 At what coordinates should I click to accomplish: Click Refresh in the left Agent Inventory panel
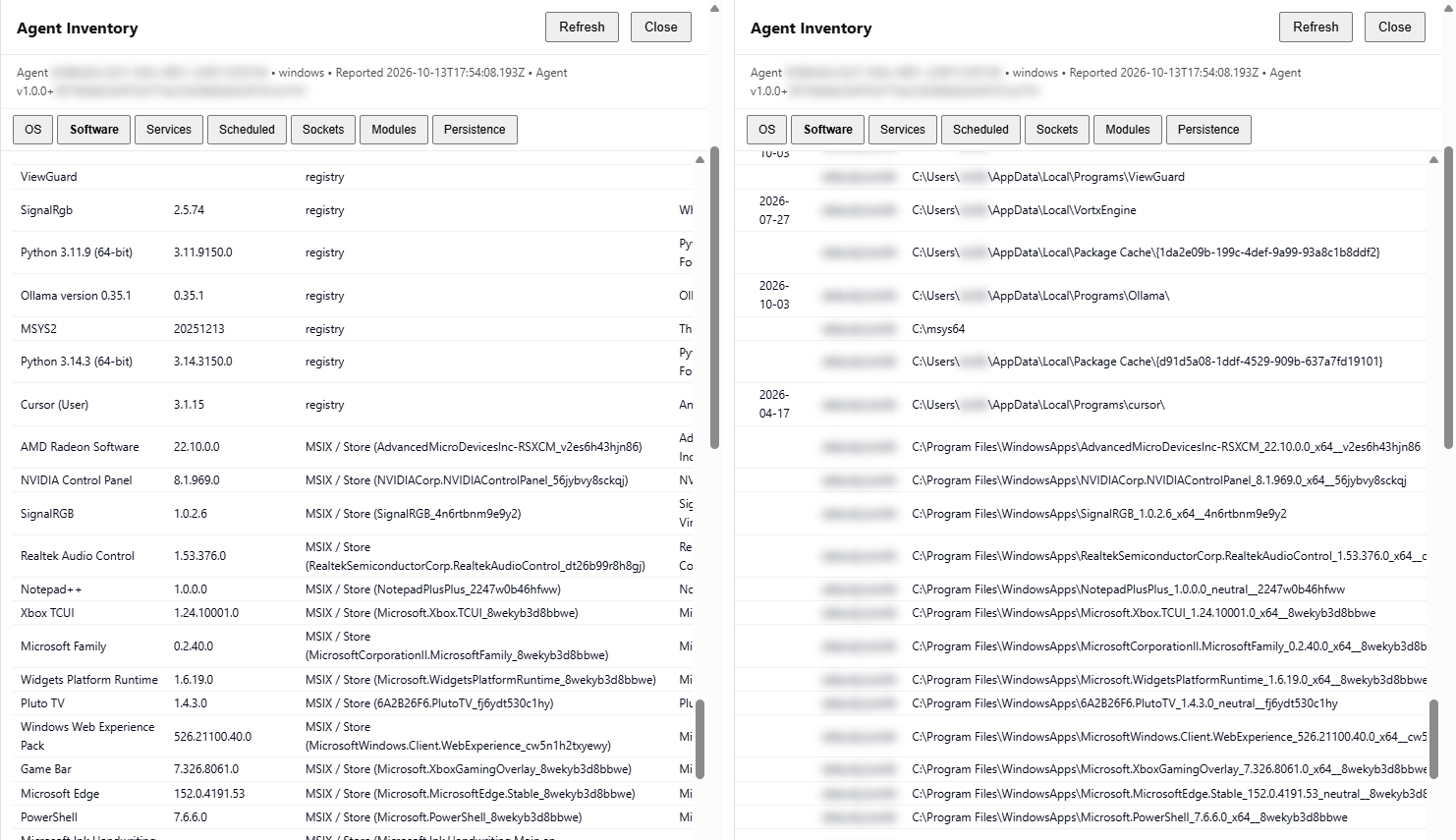582,28
